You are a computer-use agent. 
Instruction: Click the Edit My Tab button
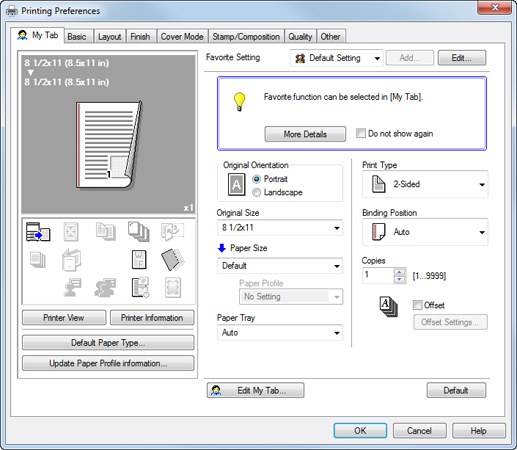click(x=255, y=390)
